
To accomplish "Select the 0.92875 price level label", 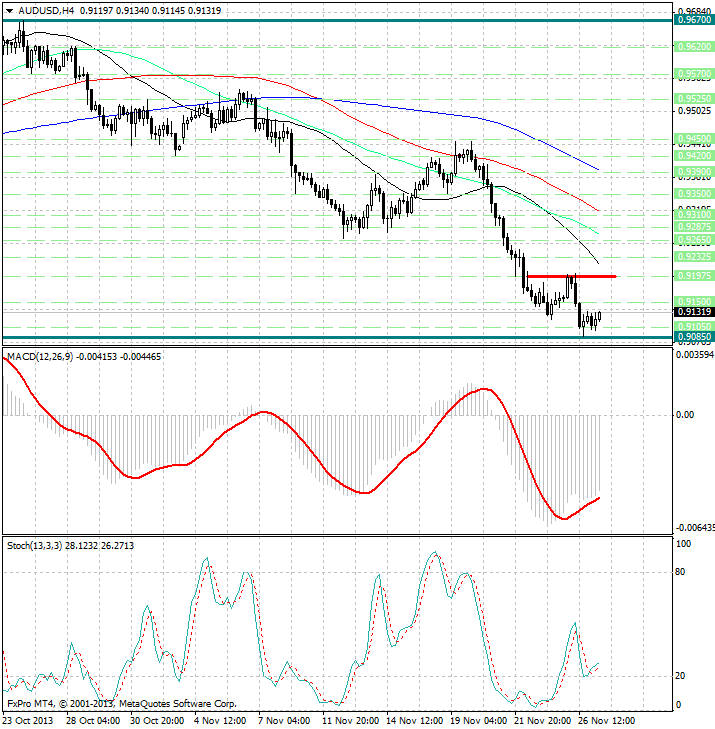I will [x=694, y=227].
